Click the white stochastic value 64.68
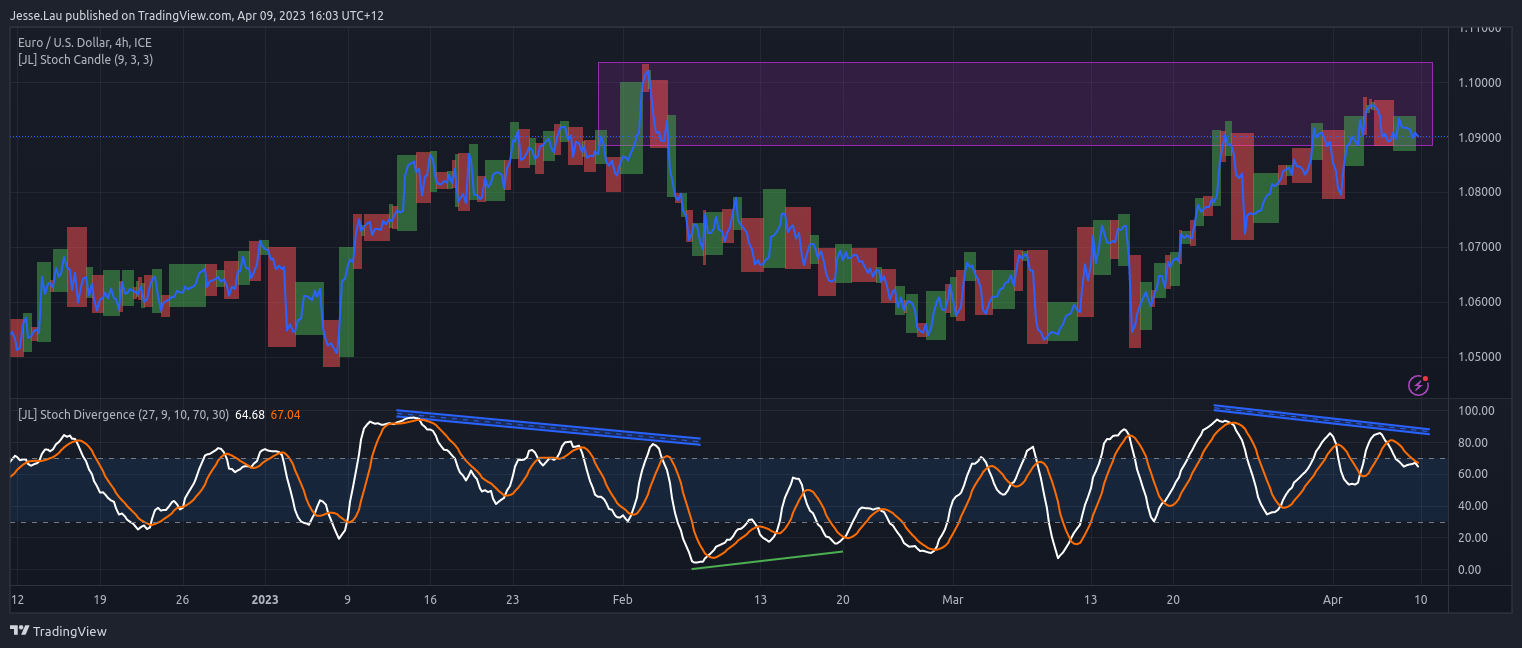1522x648 pixels. click(x=250, y=414)
